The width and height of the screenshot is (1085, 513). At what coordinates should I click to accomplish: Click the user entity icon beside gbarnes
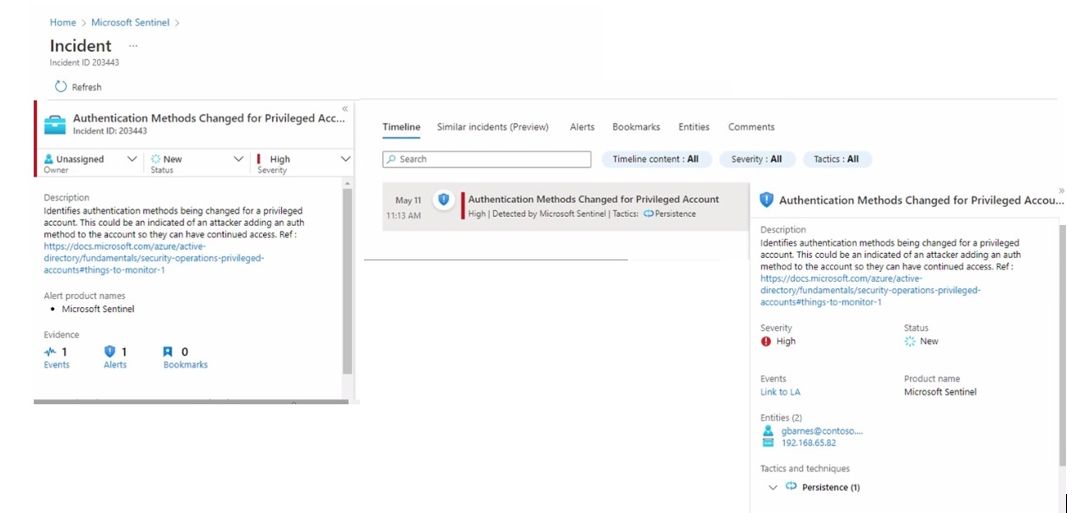pyautogui.click(x=767, y=431)
